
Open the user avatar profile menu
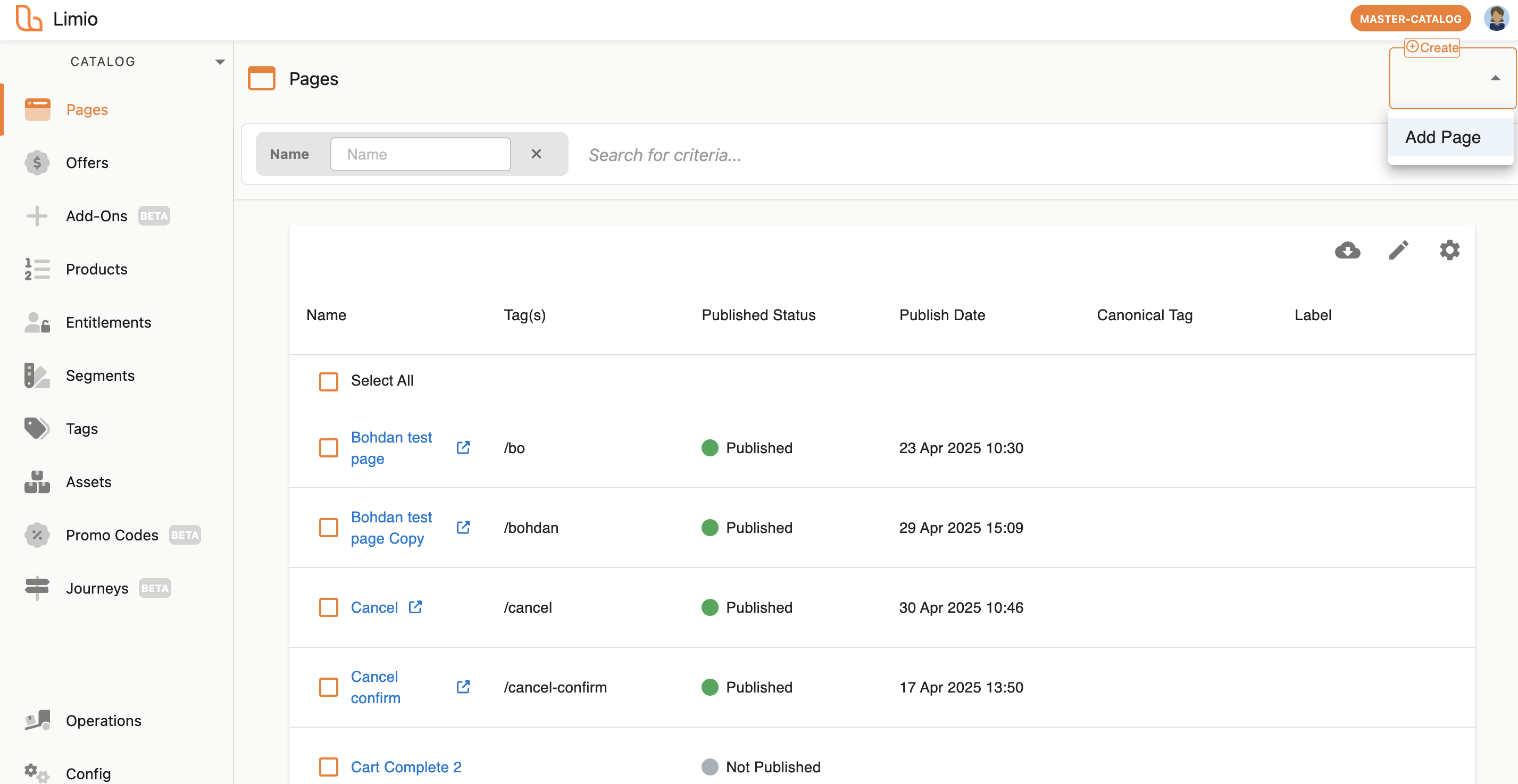[1496, 18]
